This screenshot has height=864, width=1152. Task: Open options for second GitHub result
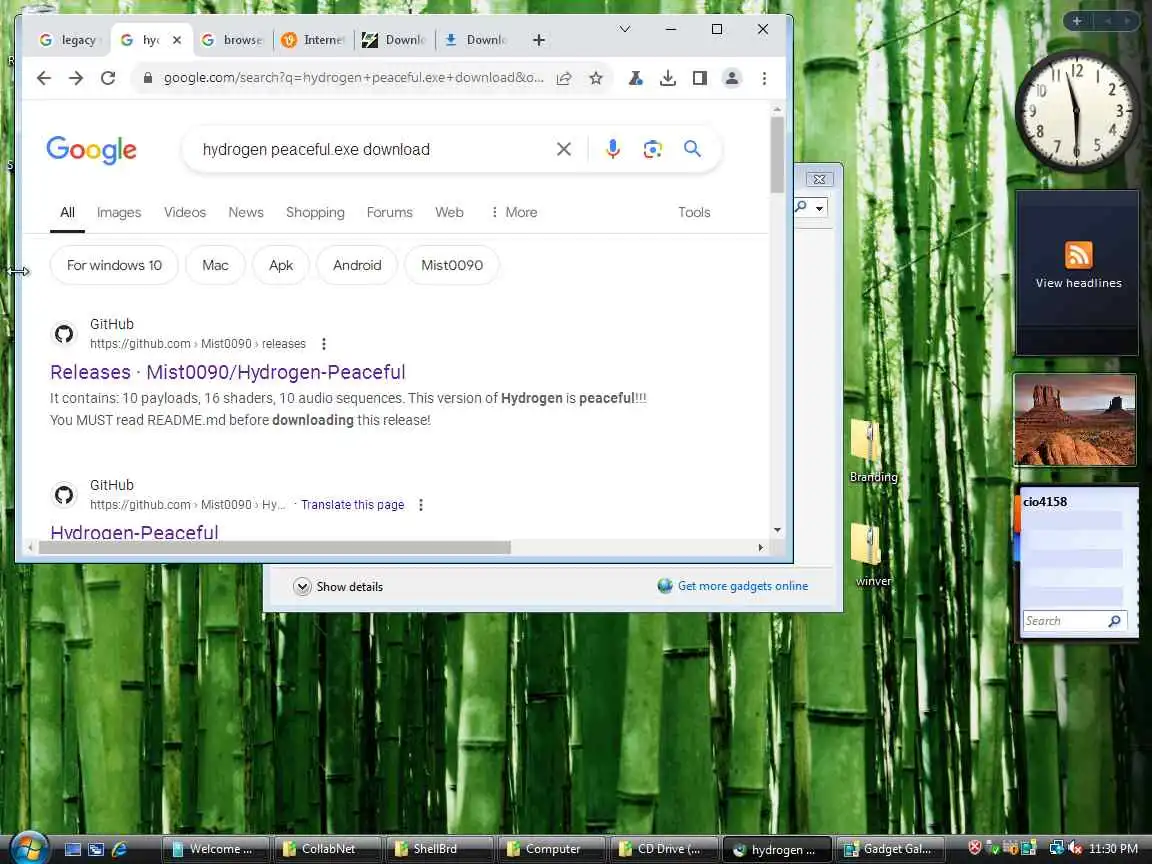pyautogui.click(x=420, y=505)
